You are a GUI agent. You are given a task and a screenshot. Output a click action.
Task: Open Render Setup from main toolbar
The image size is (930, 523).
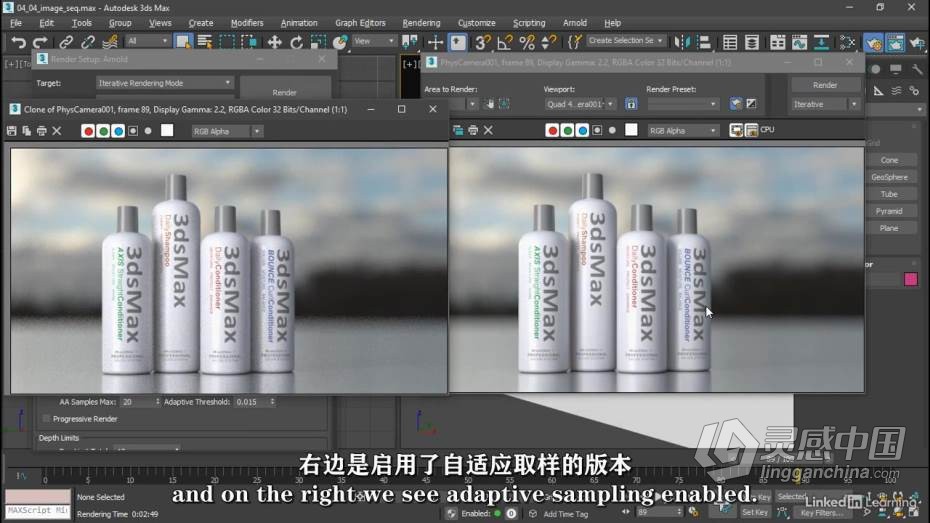873,42
